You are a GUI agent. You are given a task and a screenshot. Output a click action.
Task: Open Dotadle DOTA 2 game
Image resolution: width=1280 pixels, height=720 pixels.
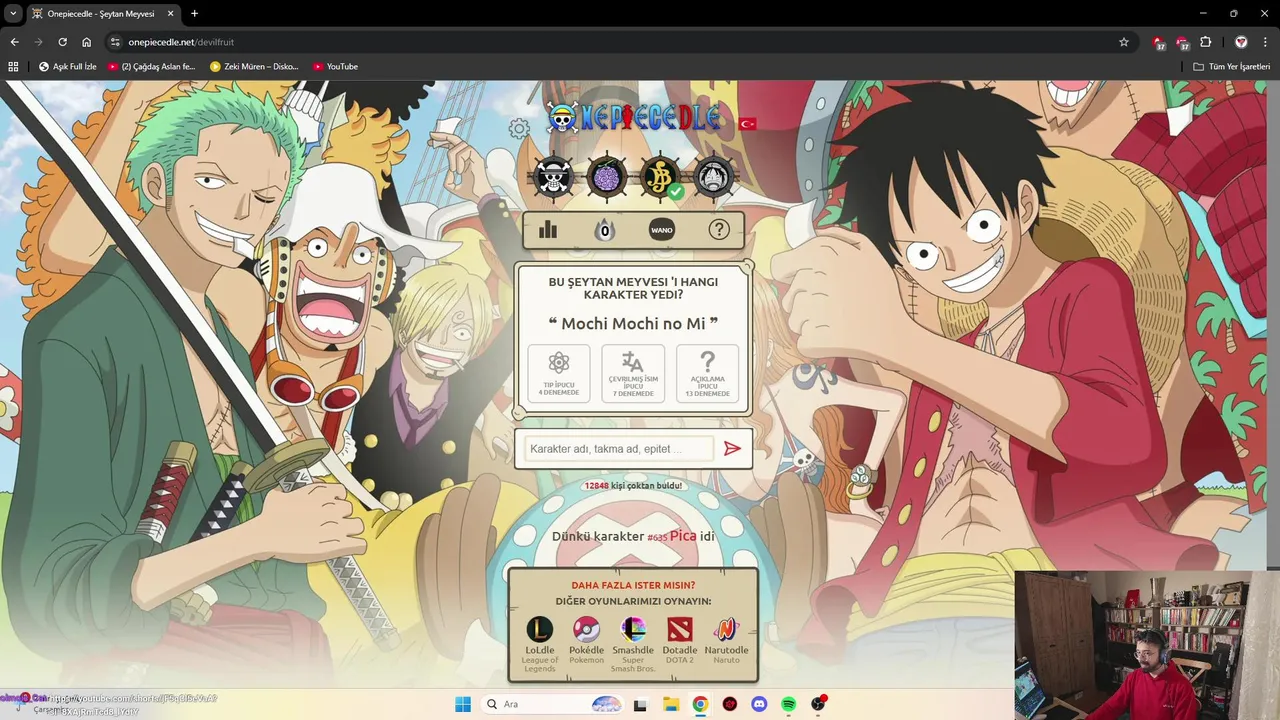click(680, 641)
